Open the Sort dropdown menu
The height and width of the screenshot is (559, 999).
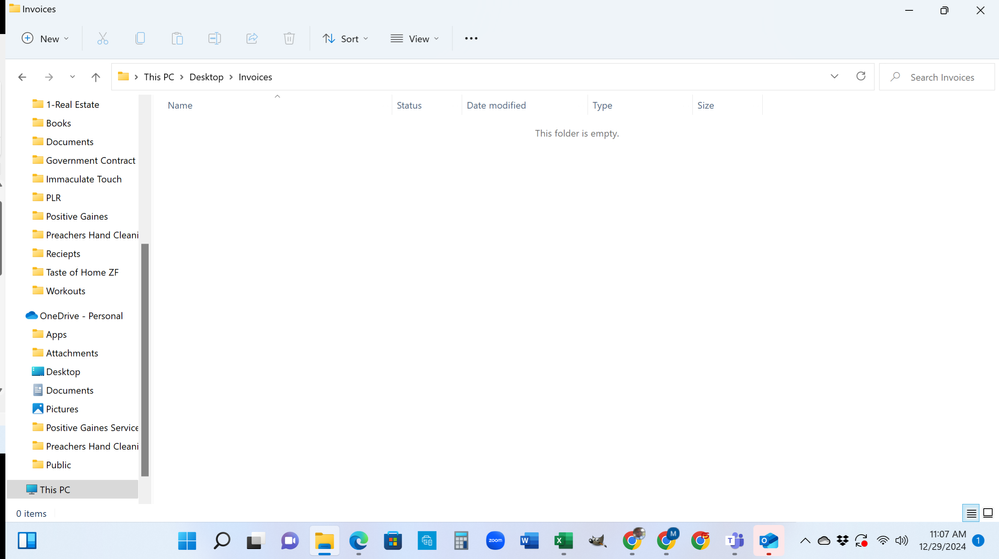pyautogui.click(x=345, y=39)
